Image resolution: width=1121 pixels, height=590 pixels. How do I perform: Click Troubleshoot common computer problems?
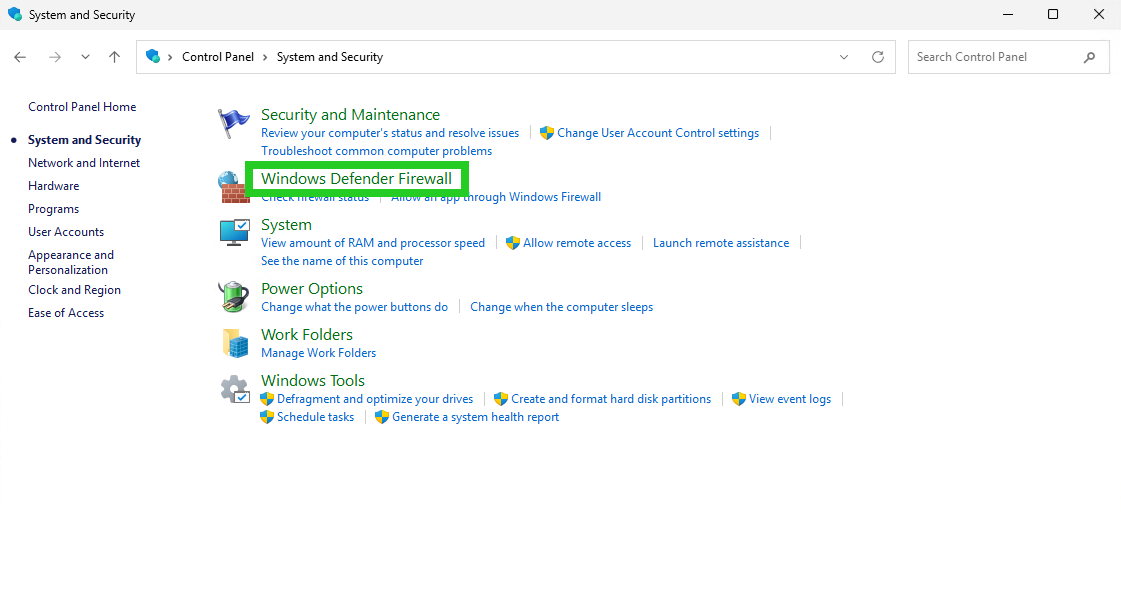377,150
